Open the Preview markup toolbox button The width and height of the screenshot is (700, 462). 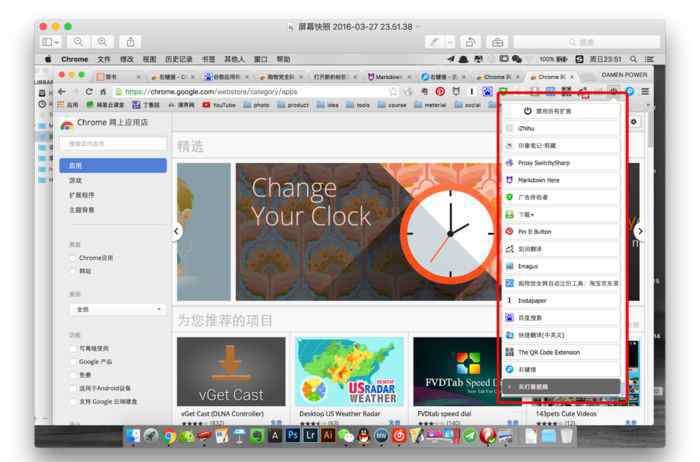pos(497,42)
